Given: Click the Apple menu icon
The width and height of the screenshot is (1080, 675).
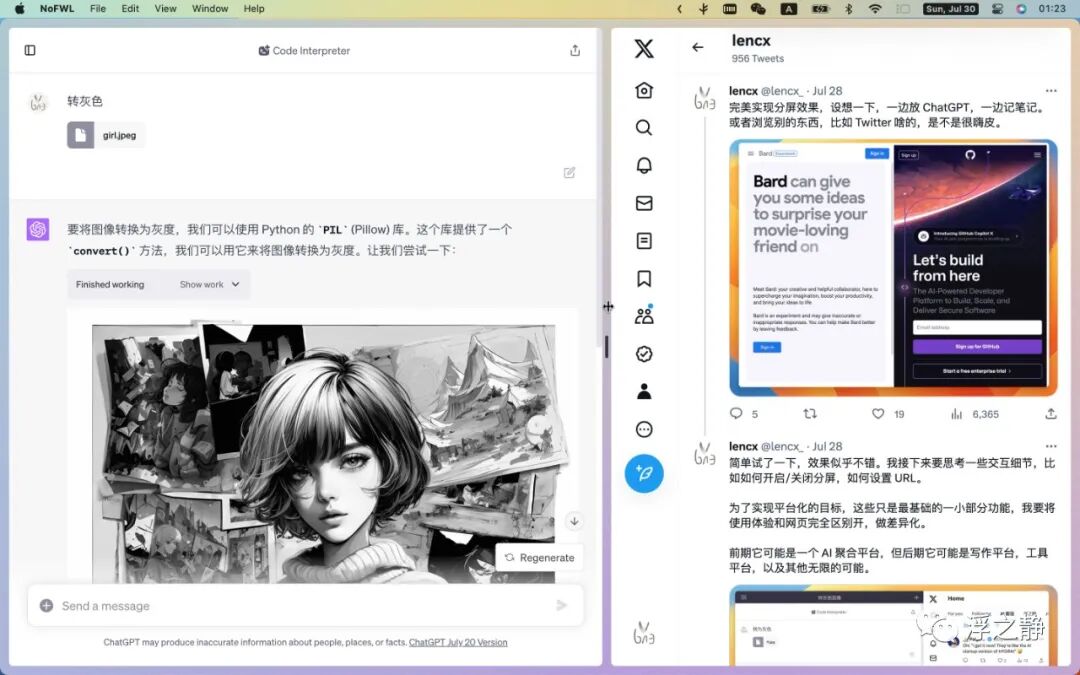Looking at the screenshot, I should point(19,8).
